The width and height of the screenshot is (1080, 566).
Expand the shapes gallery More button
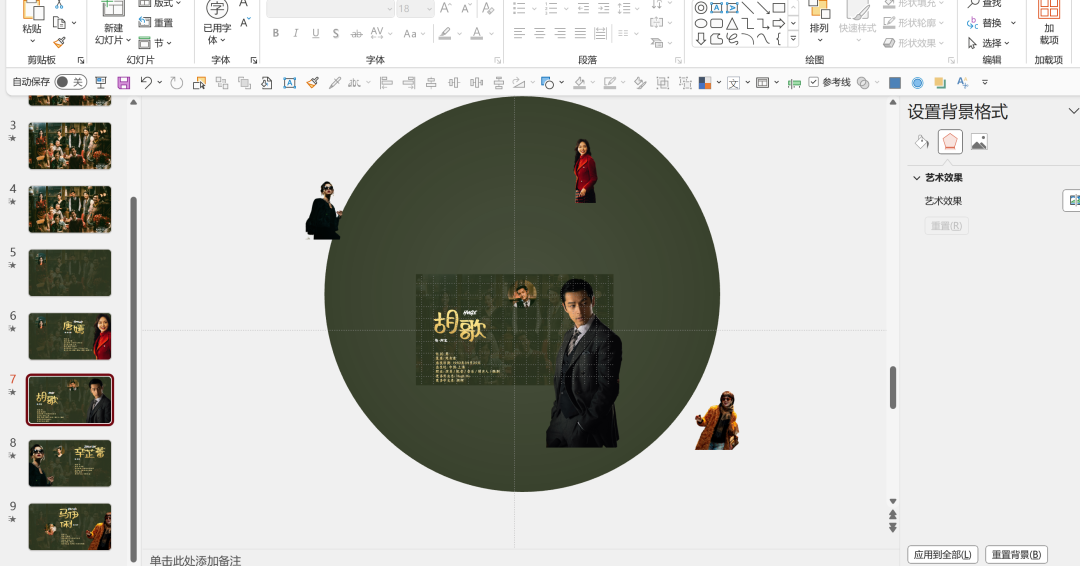pos(793,39)
